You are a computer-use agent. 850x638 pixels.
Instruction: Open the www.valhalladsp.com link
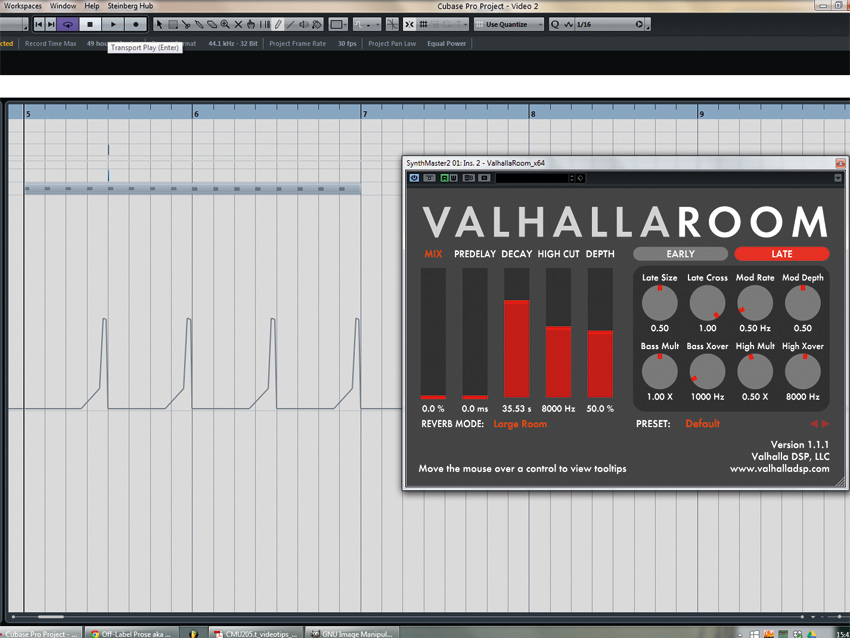coord(780,469)
